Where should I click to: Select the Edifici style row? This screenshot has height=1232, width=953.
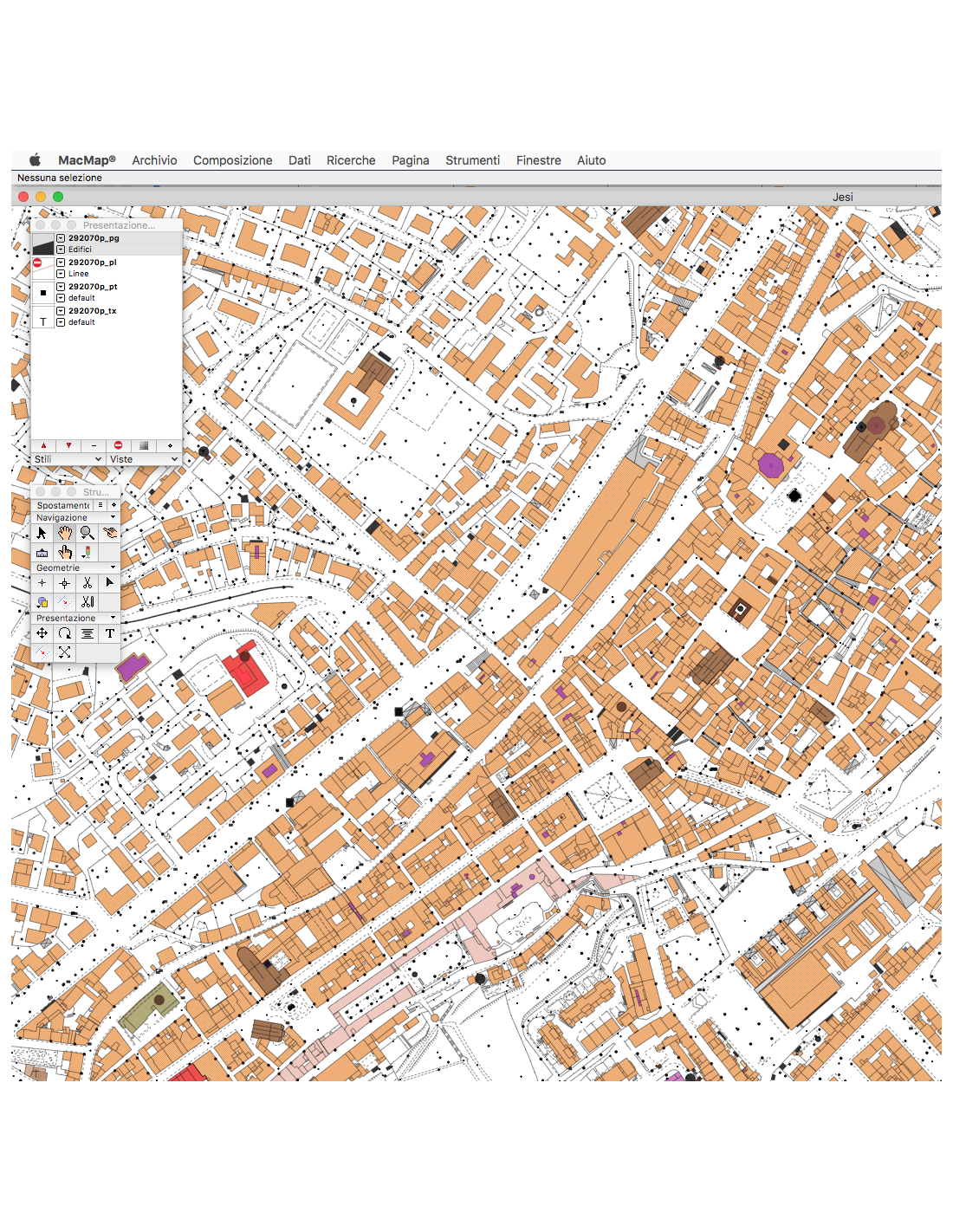tap(80, 250)
